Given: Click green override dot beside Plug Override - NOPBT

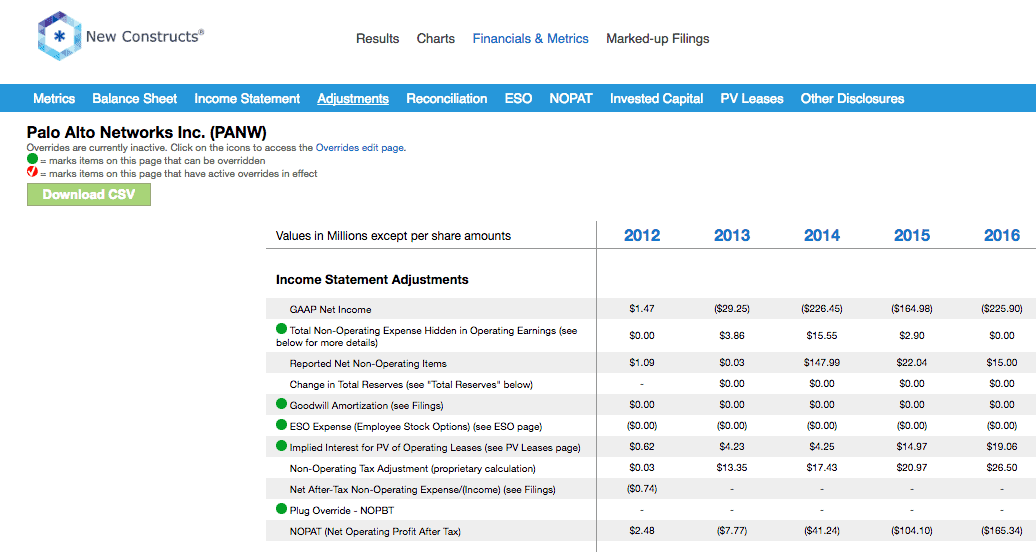Looking at the screenshot, I should [x=281, y=508].
